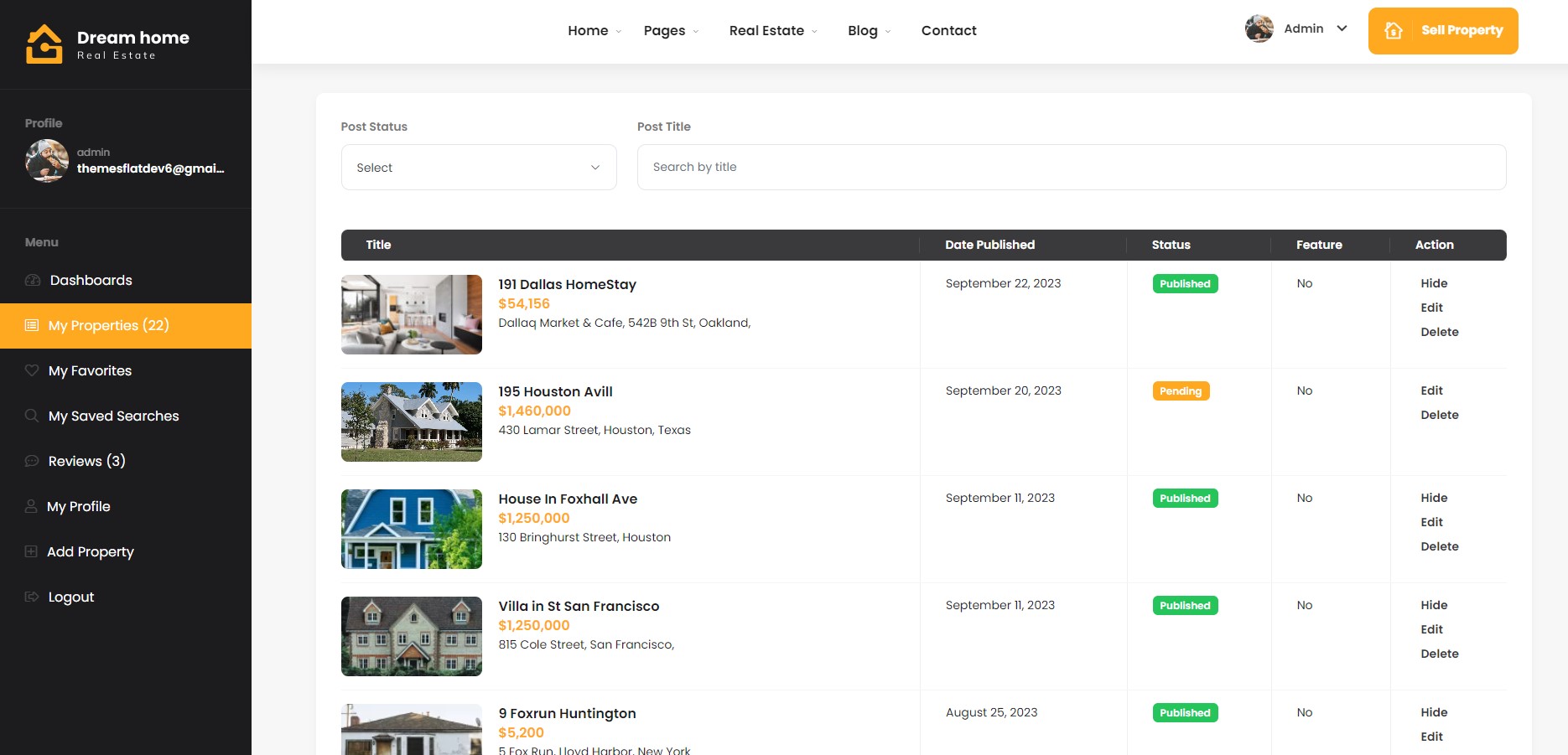The width and height of the screenshot is (1568, 755).
Task: Open the Home nav menu
Action: point(588,30)
